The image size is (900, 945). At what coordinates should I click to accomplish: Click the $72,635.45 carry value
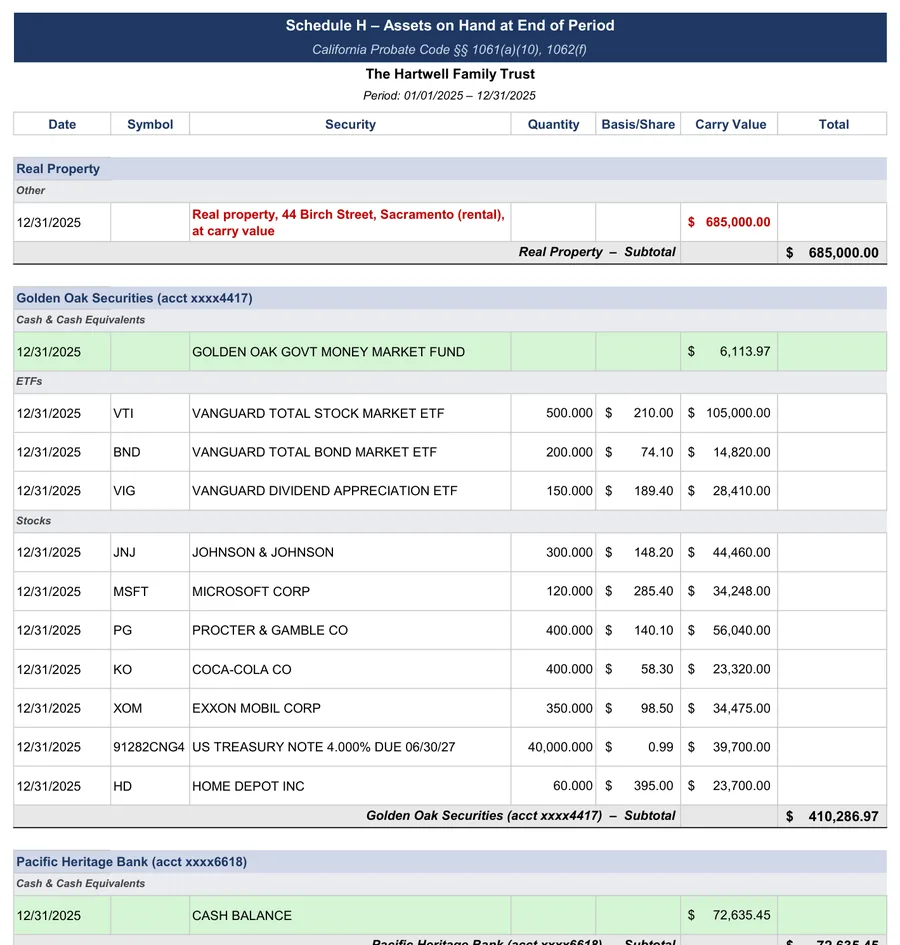point(729,915)
